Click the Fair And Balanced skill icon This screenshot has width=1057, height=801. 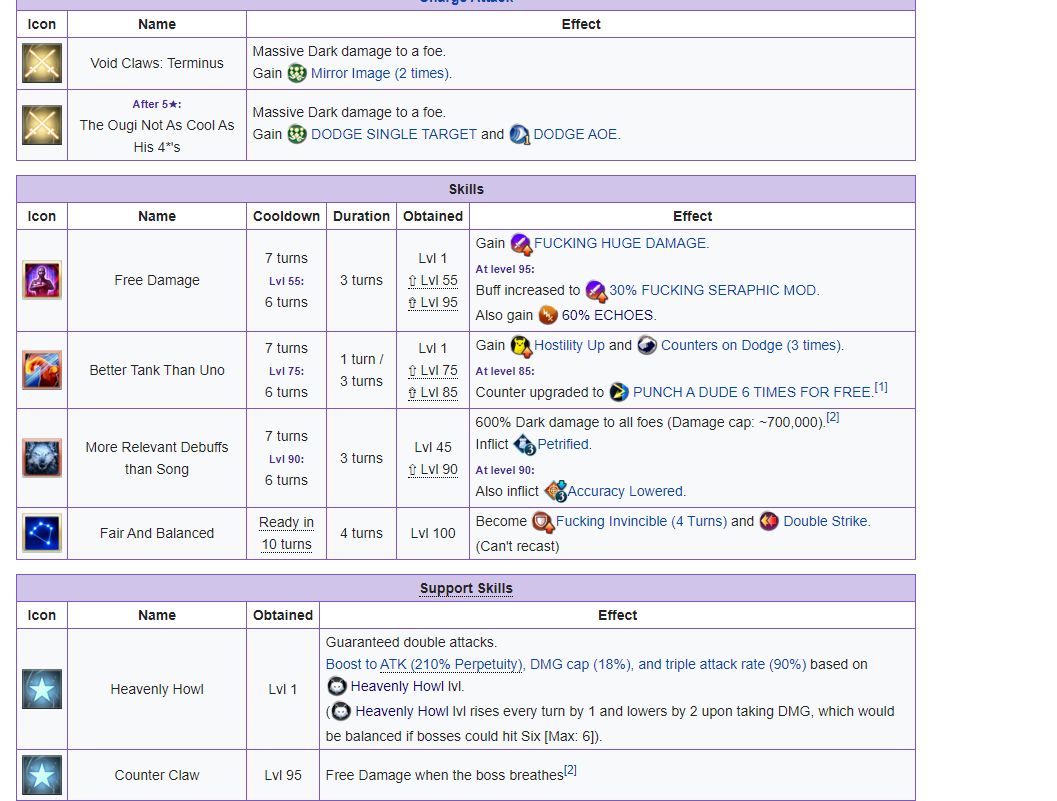pyautogui.click(x=42, y=533)
